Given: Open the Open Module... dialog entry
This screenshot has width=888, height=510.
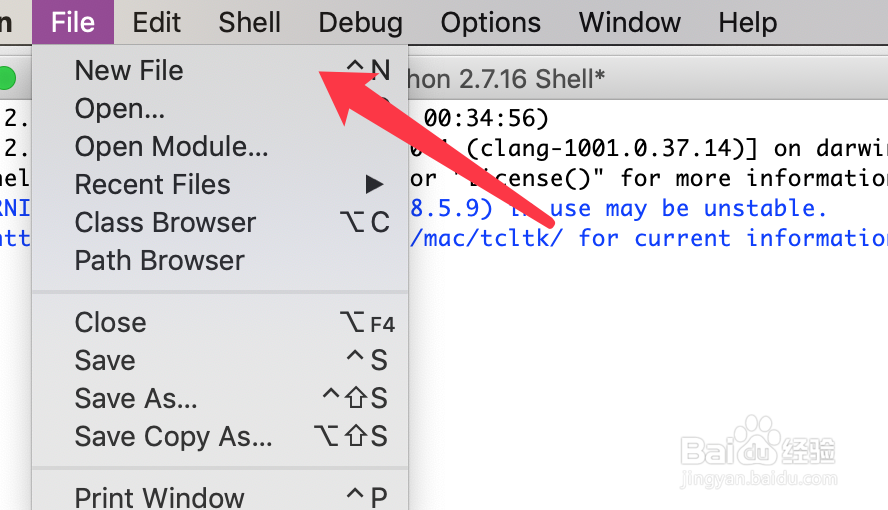Looking at the screenshot, I should pyautogui.click(x=220, y=147).
